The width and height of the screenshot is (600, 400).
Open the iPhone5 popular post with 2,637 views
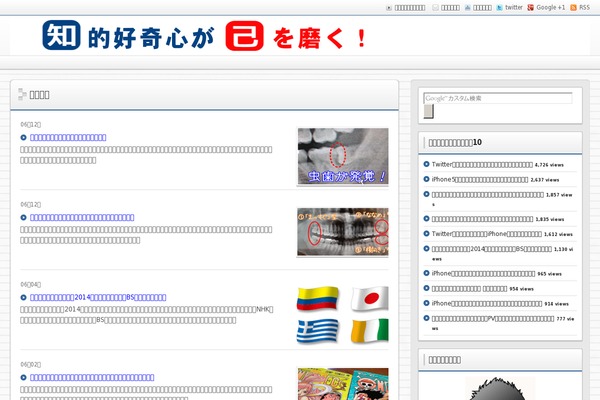pyautogui.click(x=480, y=180)
